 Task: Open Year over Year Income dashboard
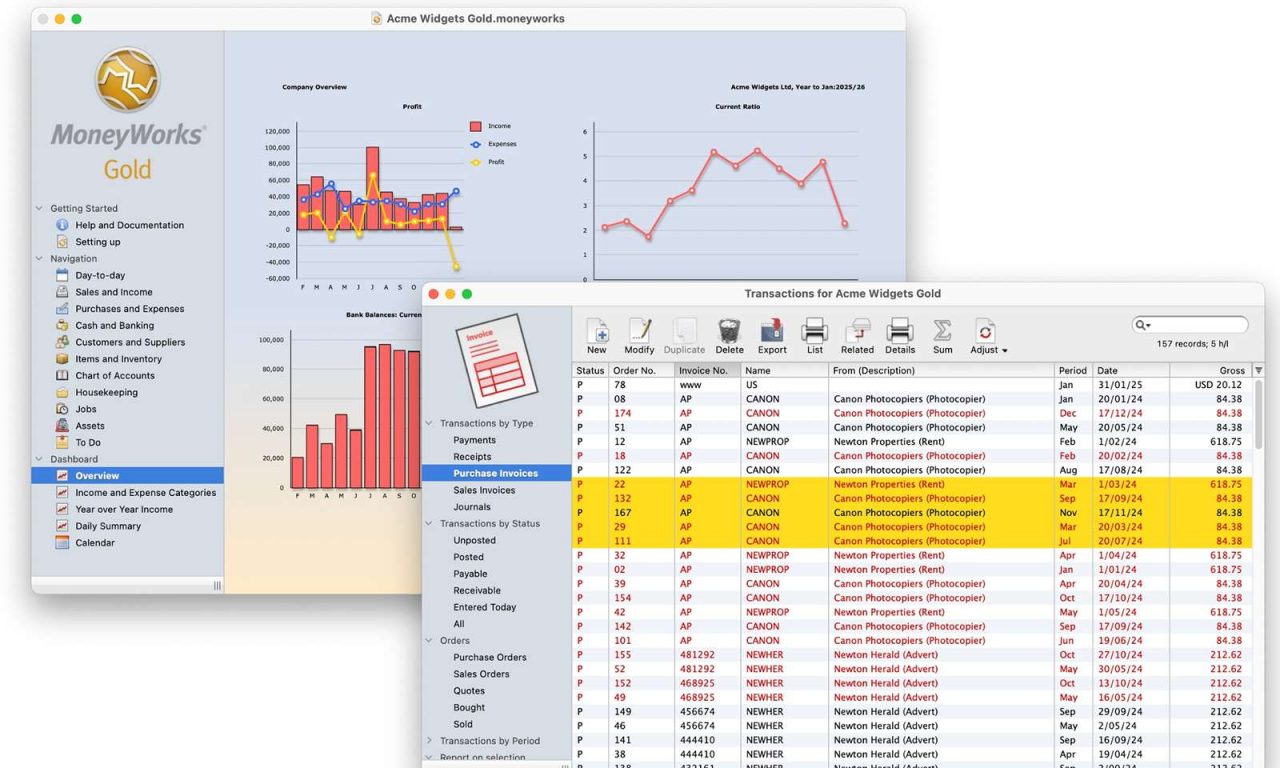coord(124,509)
